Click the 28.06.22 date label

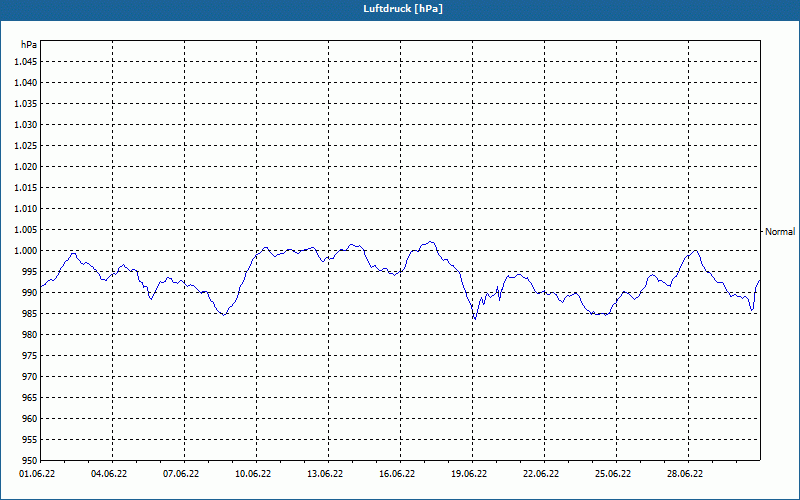pos(685,474)
